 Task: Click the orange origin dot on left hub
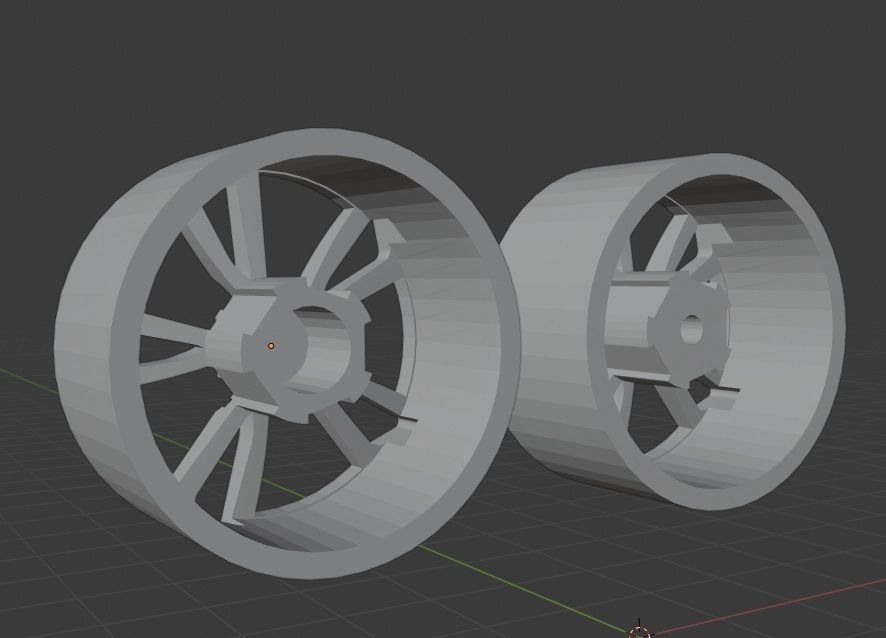point(271,345)
